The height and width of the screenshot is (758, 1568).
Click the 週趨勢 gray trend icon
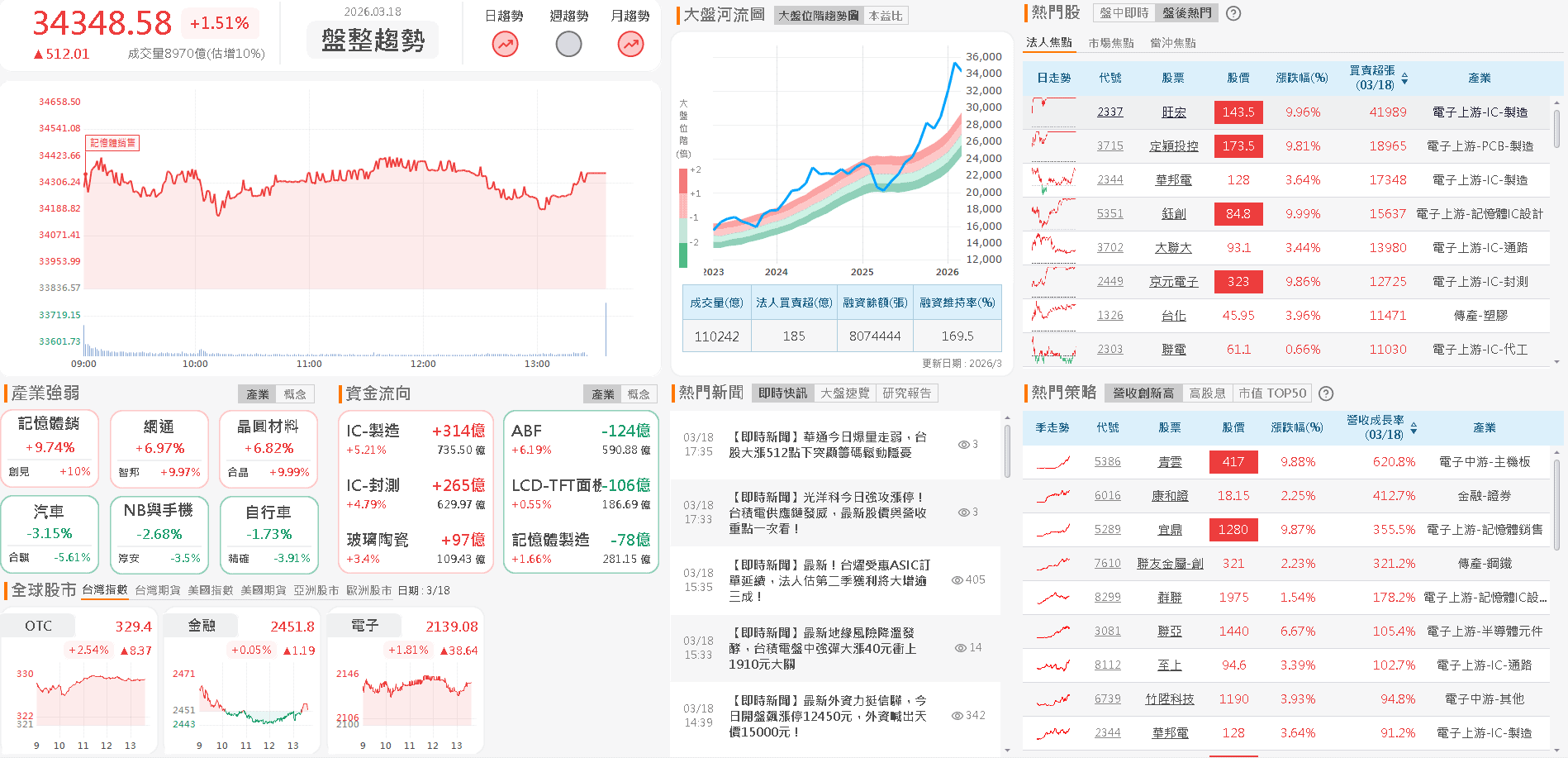(568, 44)
